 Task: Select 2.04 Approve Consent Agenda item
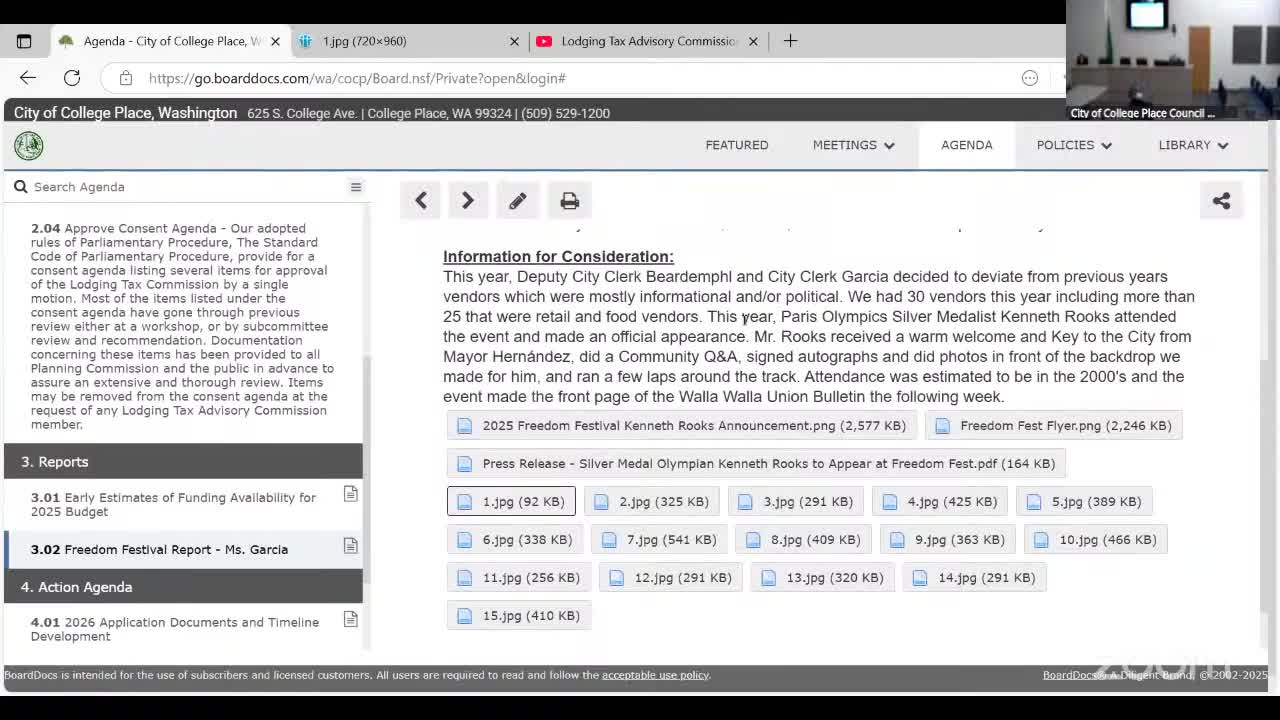[183, 326]
